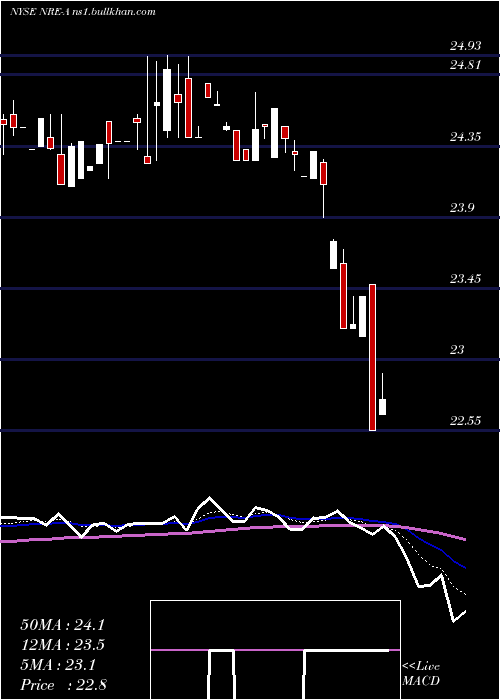Viewport: 500px width, 700px height.
Task: Click the Price : 22.8 value
Action: (x=63, y=685)
